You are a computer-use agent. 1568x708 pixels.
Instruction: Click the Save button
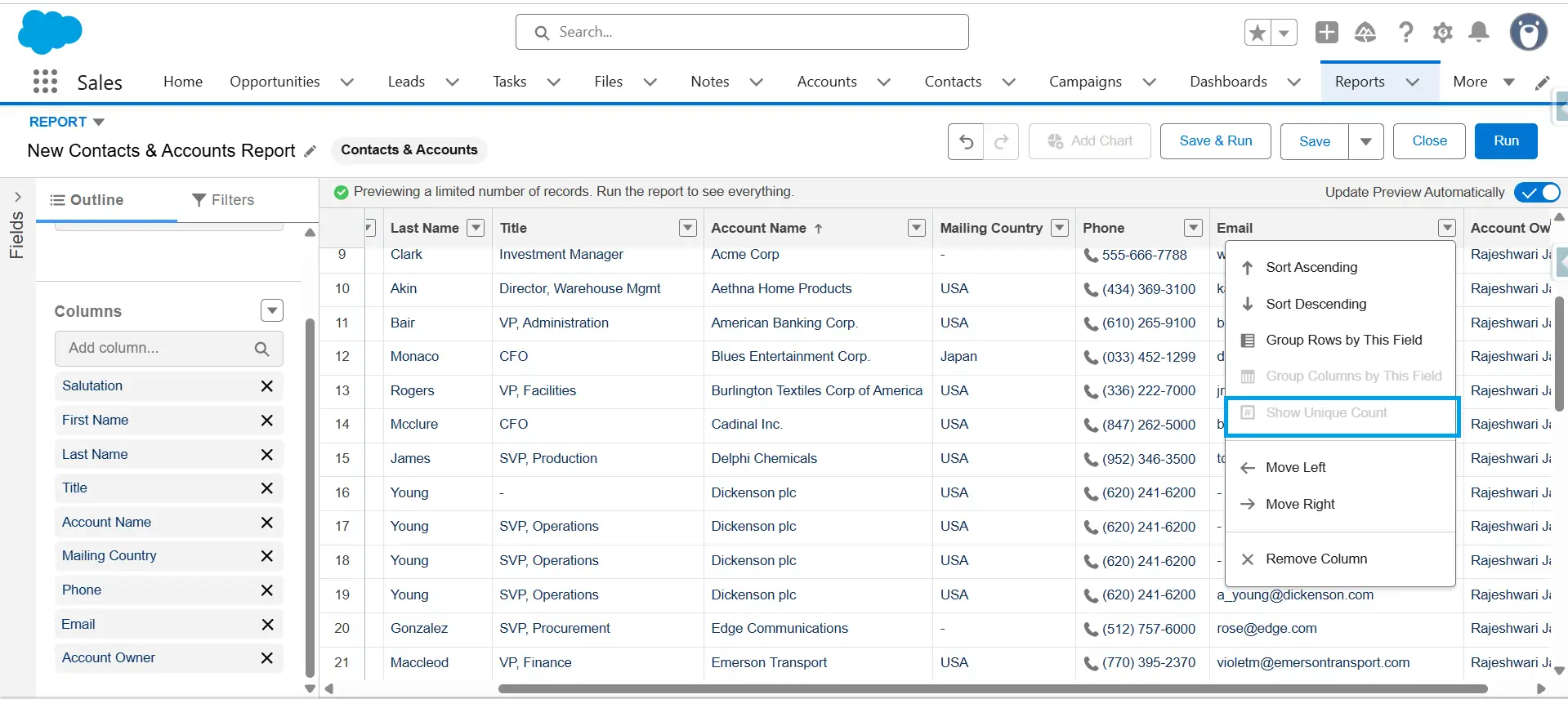click(x=1315, y=141)
